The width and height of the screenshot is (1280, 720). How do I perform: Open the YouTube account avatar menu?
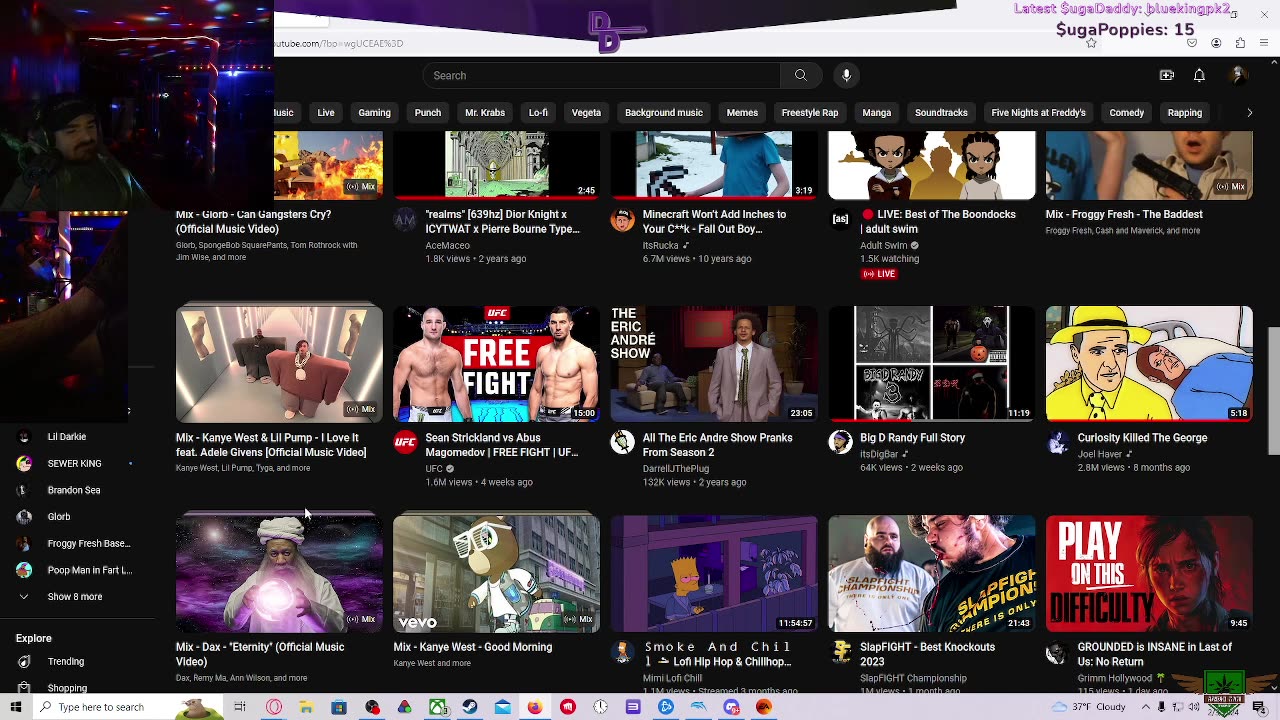[1238, 75]
